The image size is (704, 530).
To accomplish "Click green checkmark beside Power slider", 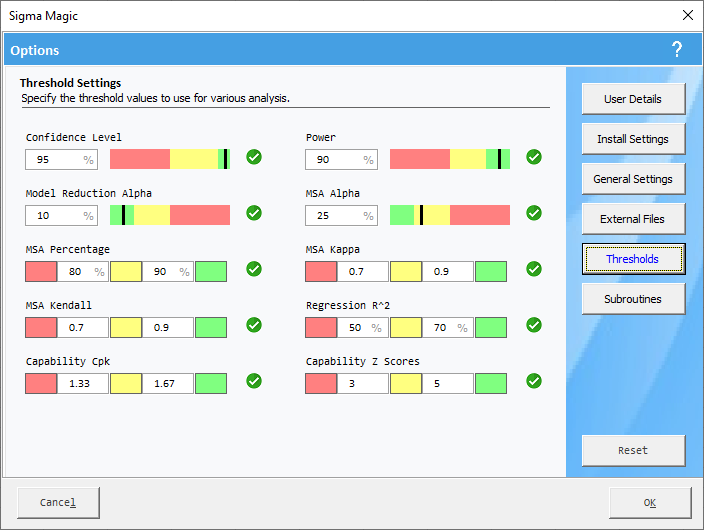I will coord(534,157).
